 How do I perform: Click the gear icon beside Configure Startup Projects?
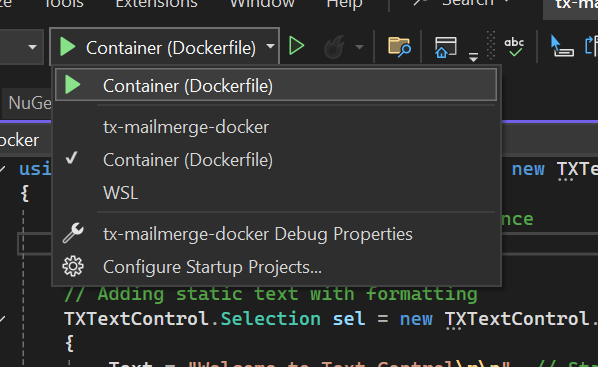point(73,266)
